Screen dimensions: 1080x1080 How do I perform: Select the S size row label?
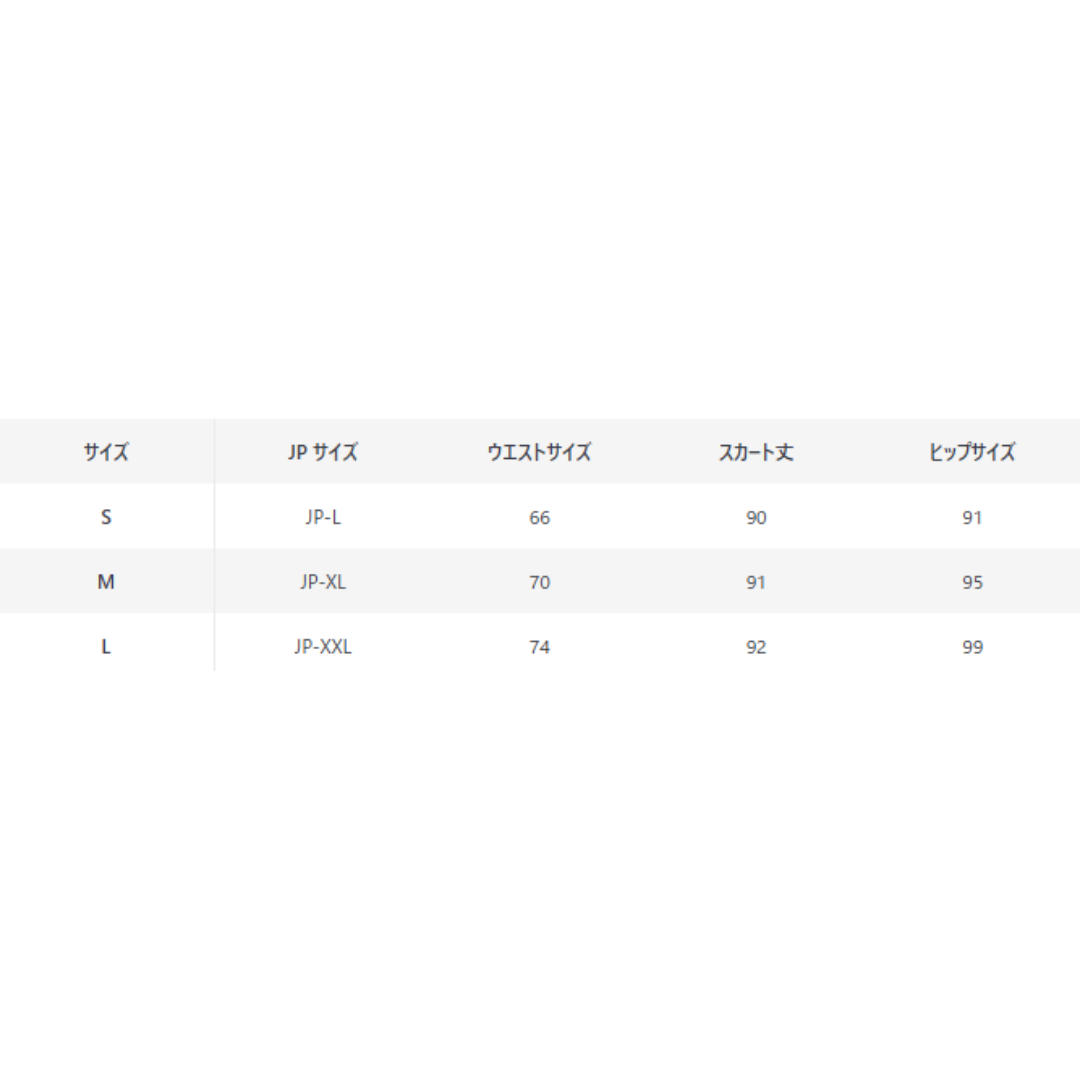pos(106,517)
